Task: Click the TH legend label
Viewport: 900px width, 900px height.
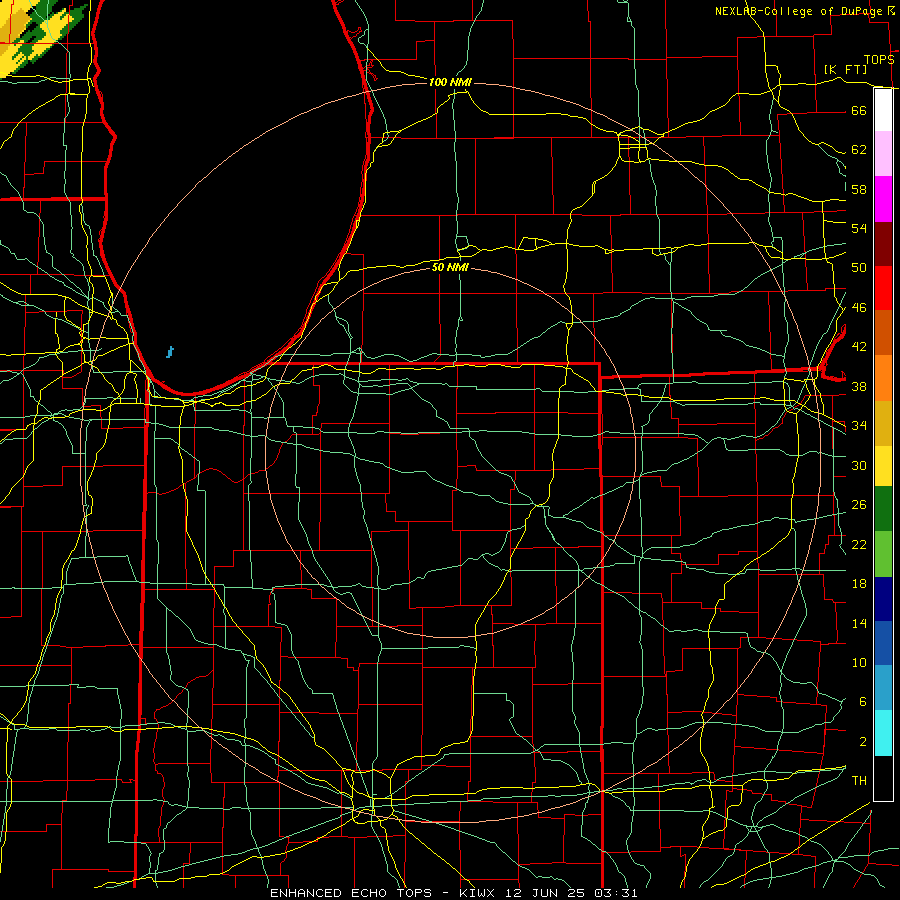Action: [859, 781]
